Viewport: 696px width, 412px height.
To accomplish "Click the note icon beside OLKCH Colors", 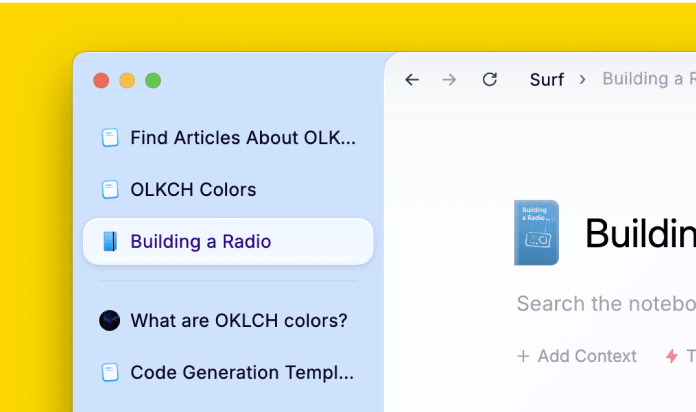I will click(110, 189).
